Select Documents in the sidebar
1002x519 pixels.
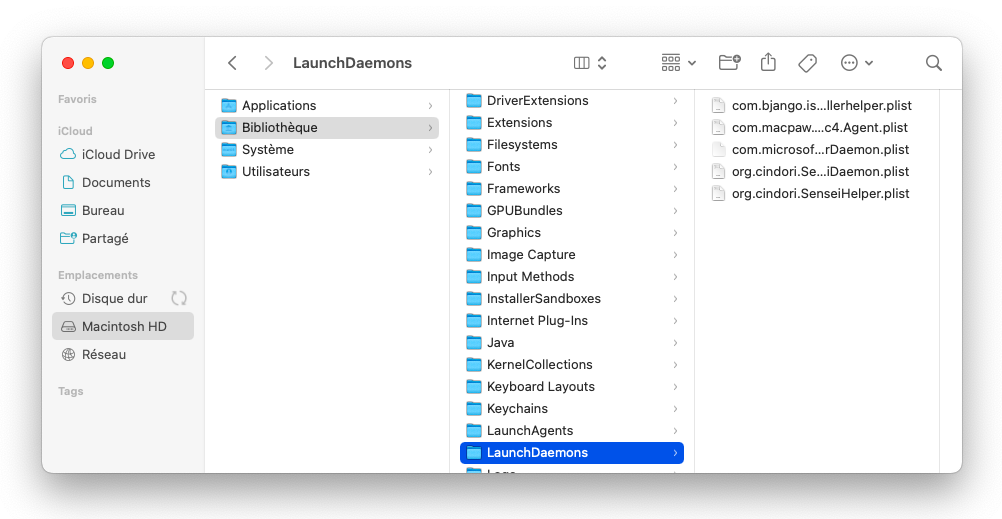pyautogui.click(x=116, y=183)
